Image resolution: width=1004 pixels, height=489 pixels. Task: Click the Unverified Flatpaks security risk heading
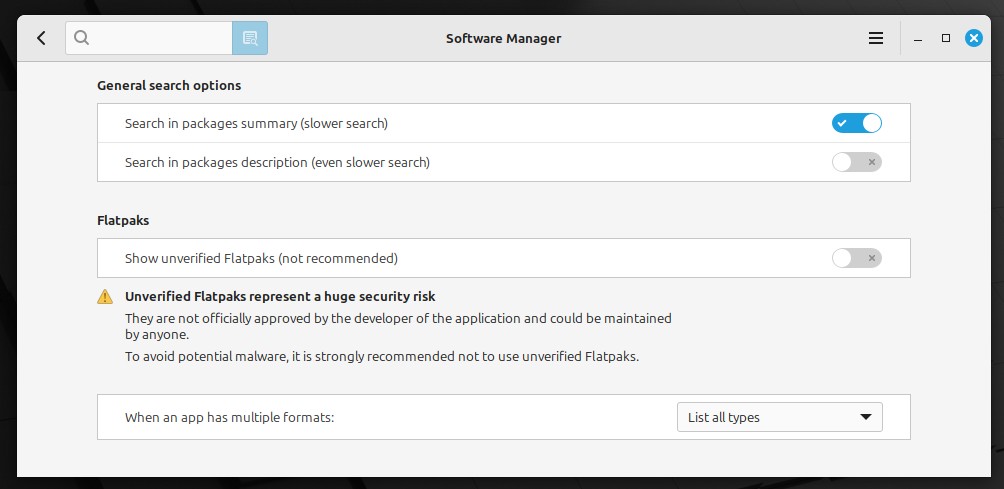[x=280, y=297]
